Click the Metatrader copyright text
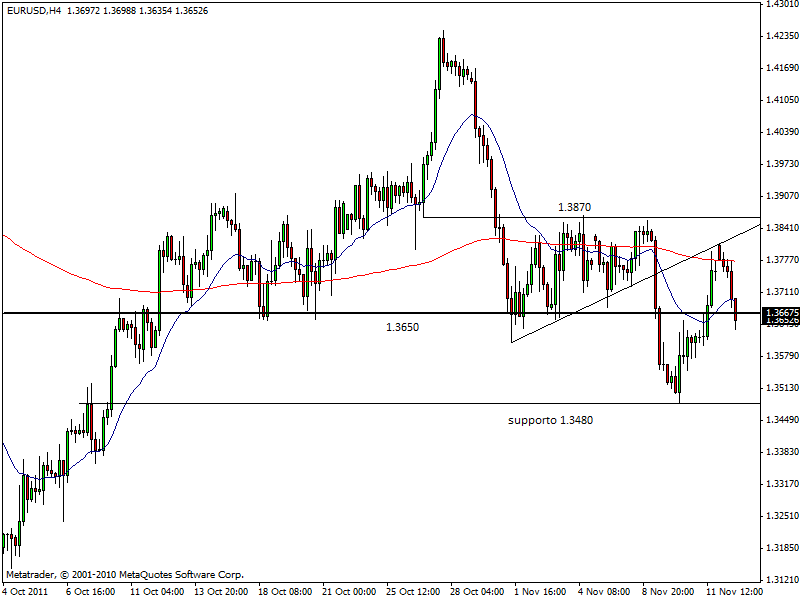 coord(124,575)
